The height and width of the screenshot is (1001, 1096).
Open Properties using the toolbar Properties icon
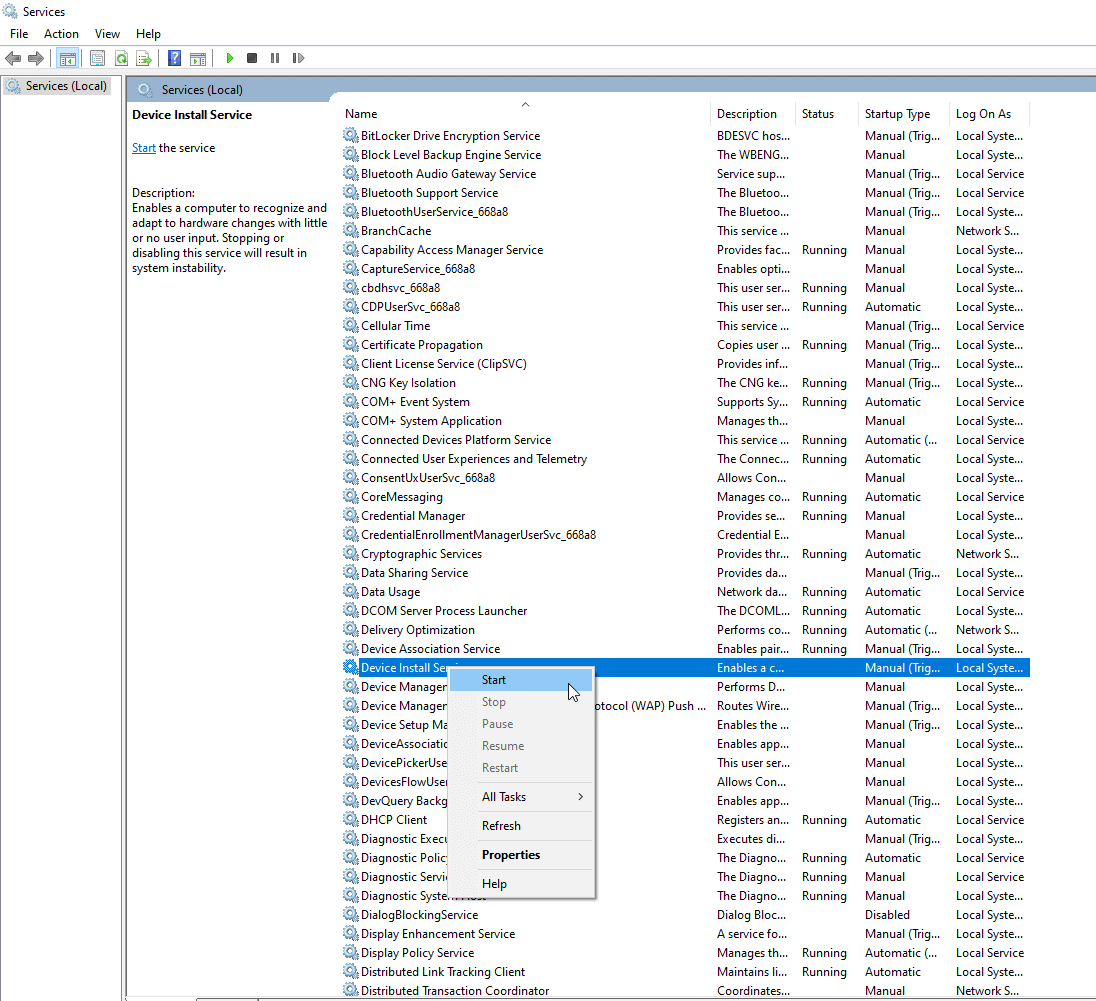[x=97, y=57]
